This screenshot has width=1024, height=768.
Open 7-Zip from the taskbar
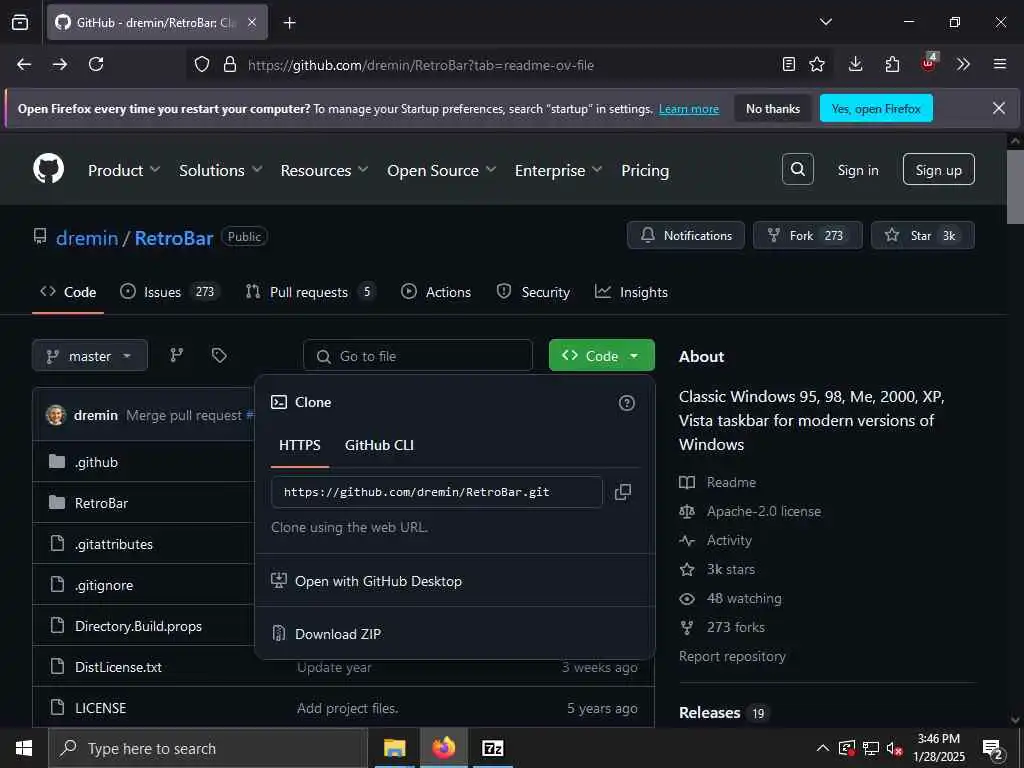pyautogui.click(x=492, y=748)
